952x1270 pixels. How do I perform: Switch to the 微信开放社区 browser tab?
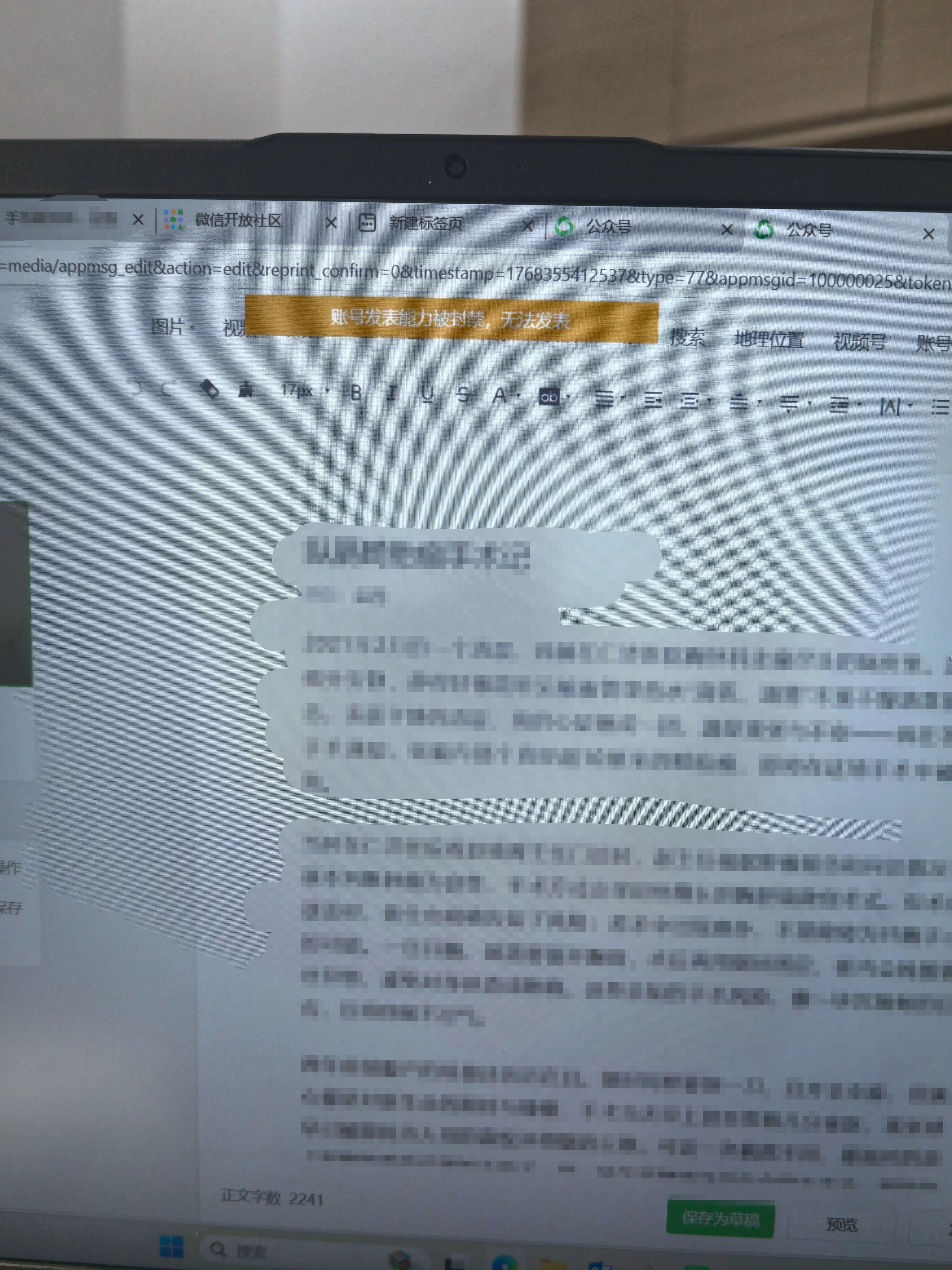click(x=238, y=220)
